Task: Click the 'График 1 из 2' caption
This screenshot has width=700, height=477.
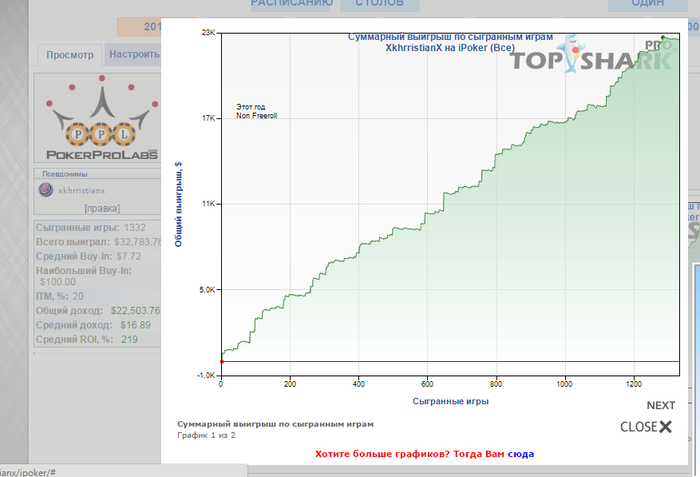Action: pos(206,435)
